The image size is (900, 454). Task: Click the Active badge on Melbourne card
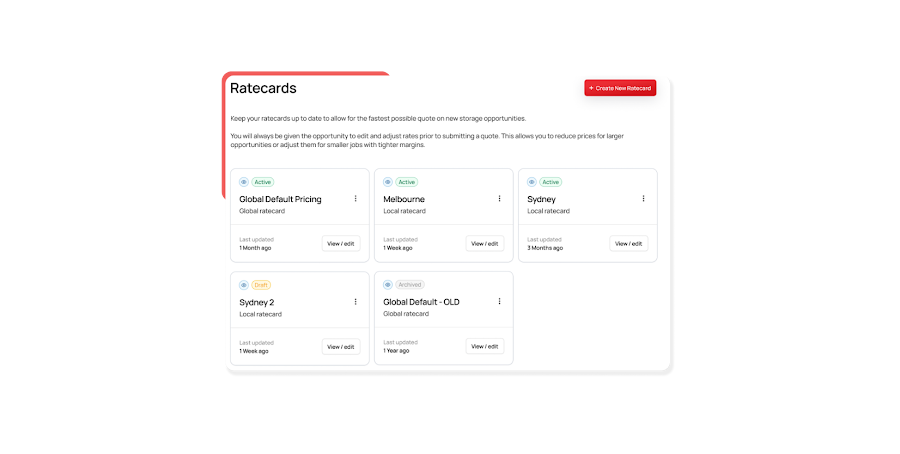click(x=407, y=182)
